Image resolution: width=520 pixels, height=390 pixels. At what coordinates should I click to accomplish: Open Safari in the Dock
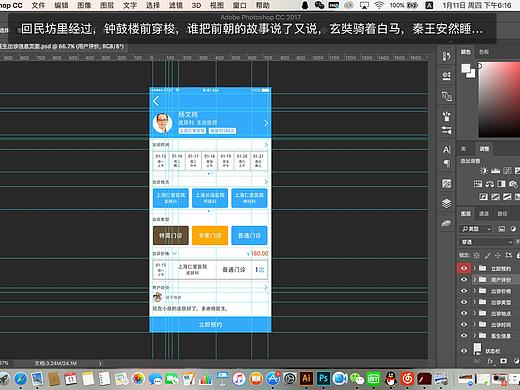click(21, 379)
